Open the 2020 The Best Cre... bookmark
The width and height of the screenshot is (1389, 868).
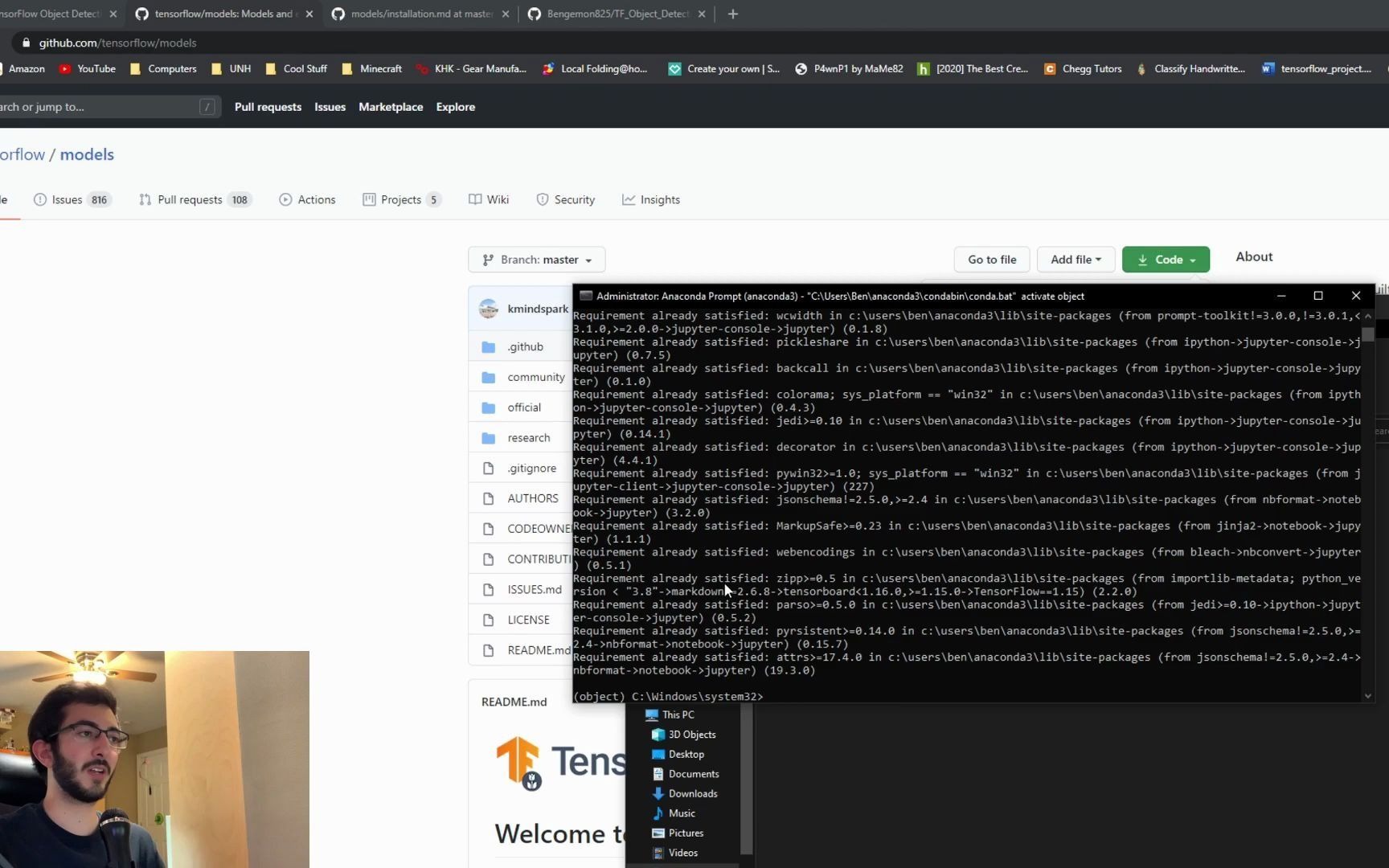[x=973, y=69]
